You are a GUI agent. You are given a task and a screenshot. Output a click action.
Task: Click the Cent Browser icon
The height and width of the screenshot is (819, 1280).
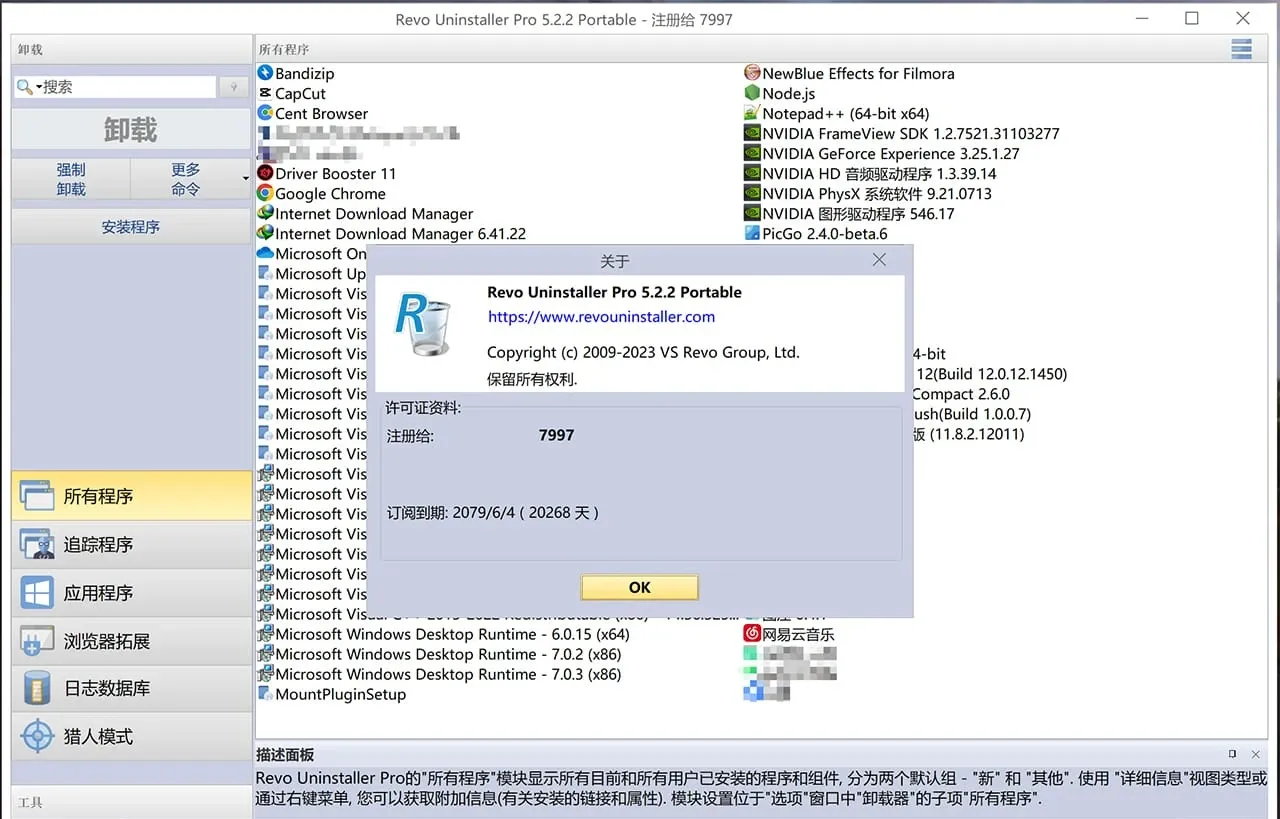[265, 113]
